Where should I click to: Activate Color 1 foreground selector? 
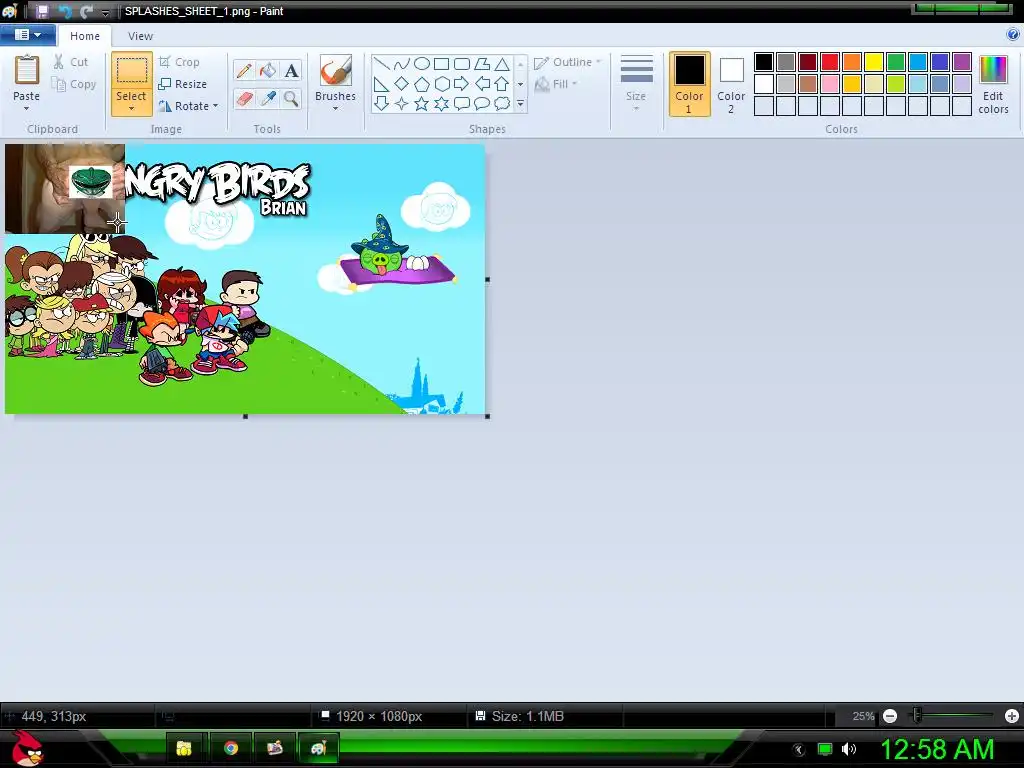point(690,84)
